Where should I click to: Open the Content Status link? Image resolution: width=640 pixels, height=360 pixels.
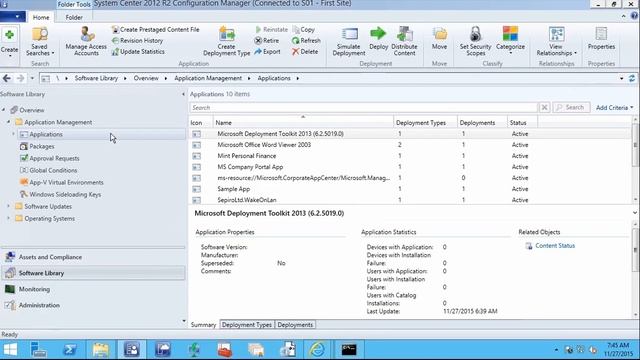click(x=555, y=246)
